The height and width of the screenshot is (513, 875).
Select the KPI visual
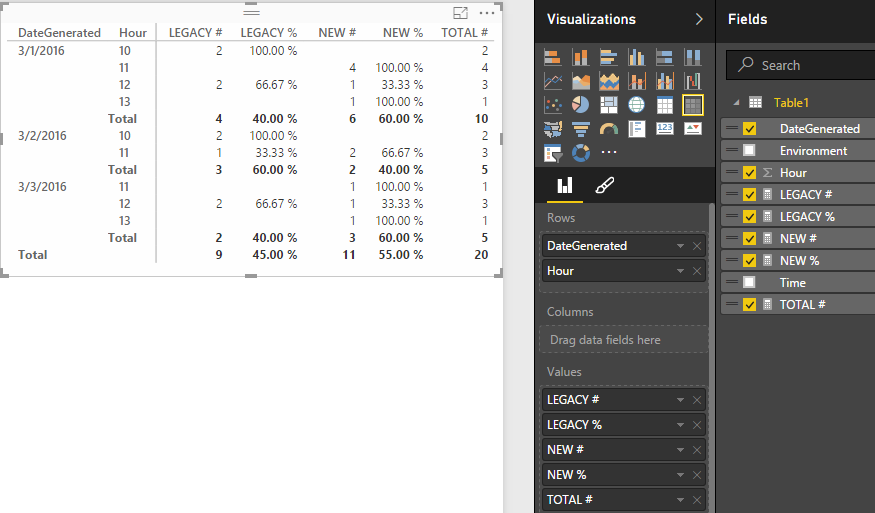(692, 129)
